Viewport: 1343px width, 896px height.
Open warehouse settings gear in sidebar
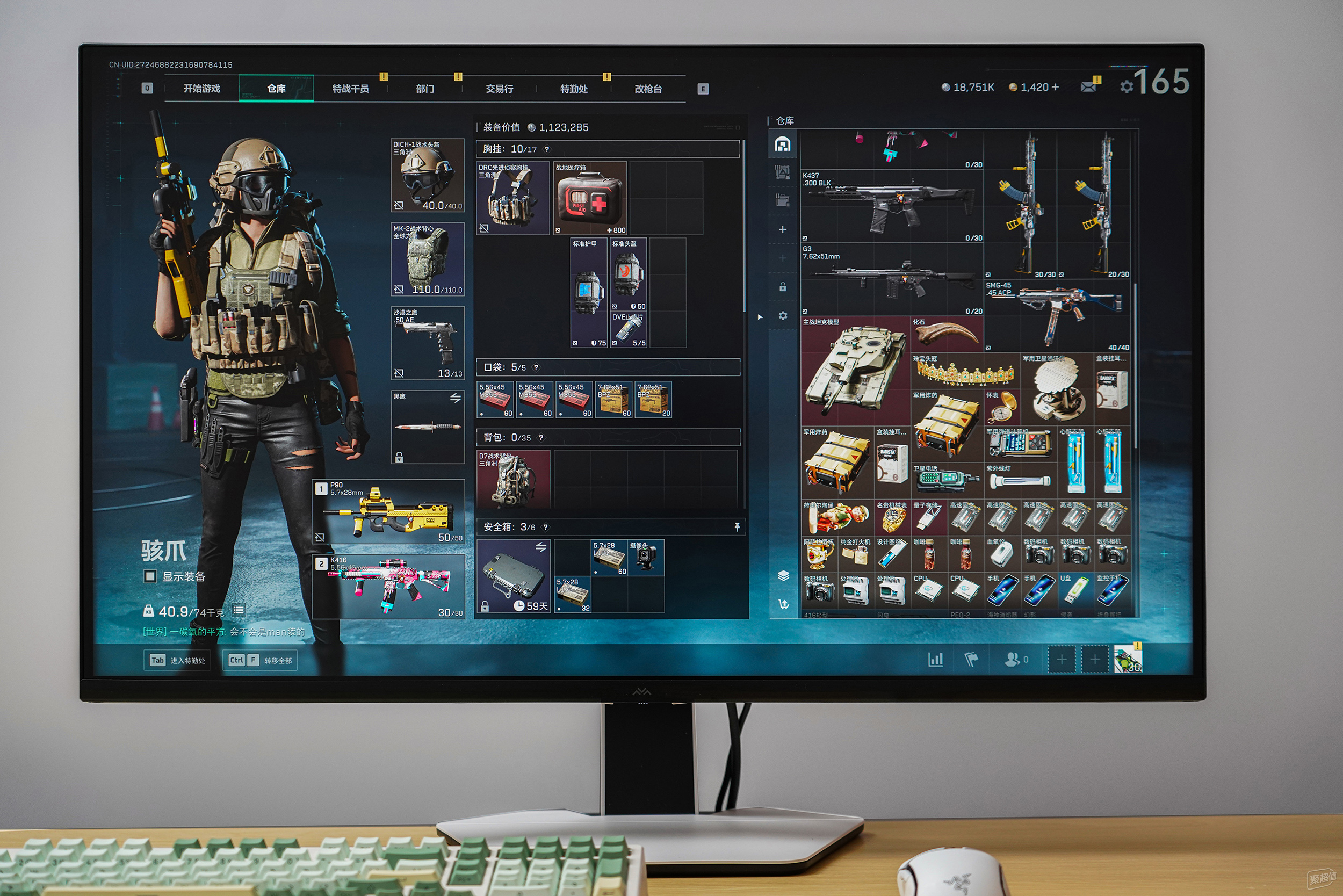pos(783,315)
